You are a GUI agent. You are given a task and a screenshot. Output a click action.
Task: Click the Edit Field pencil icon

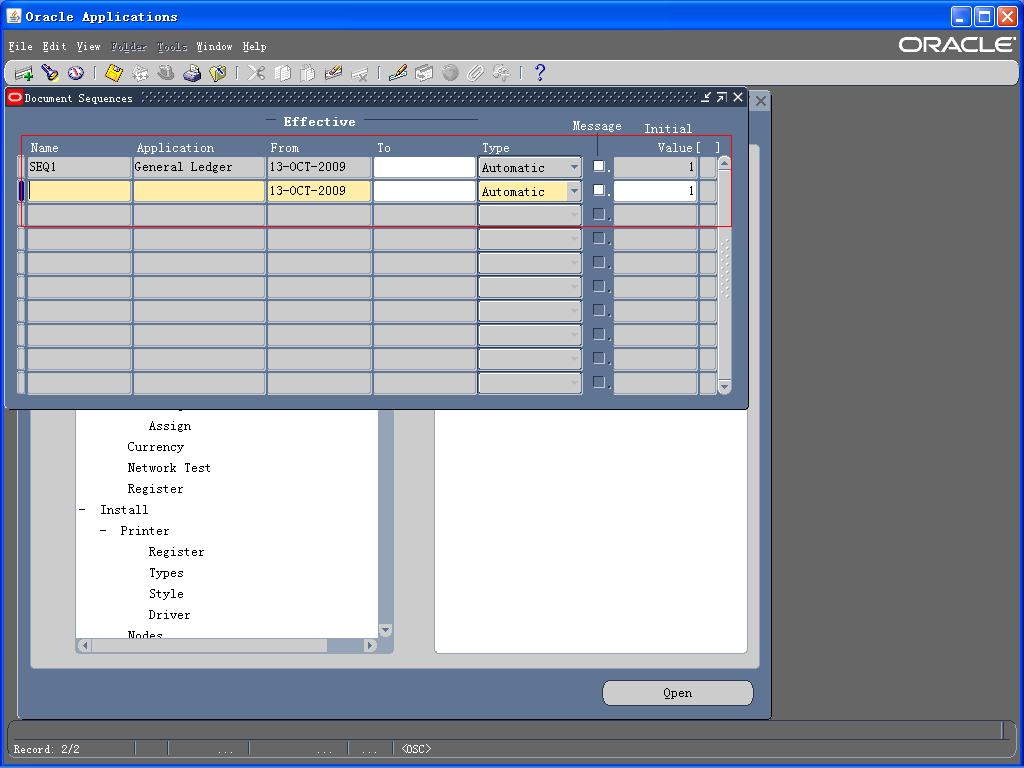[398, 73]
